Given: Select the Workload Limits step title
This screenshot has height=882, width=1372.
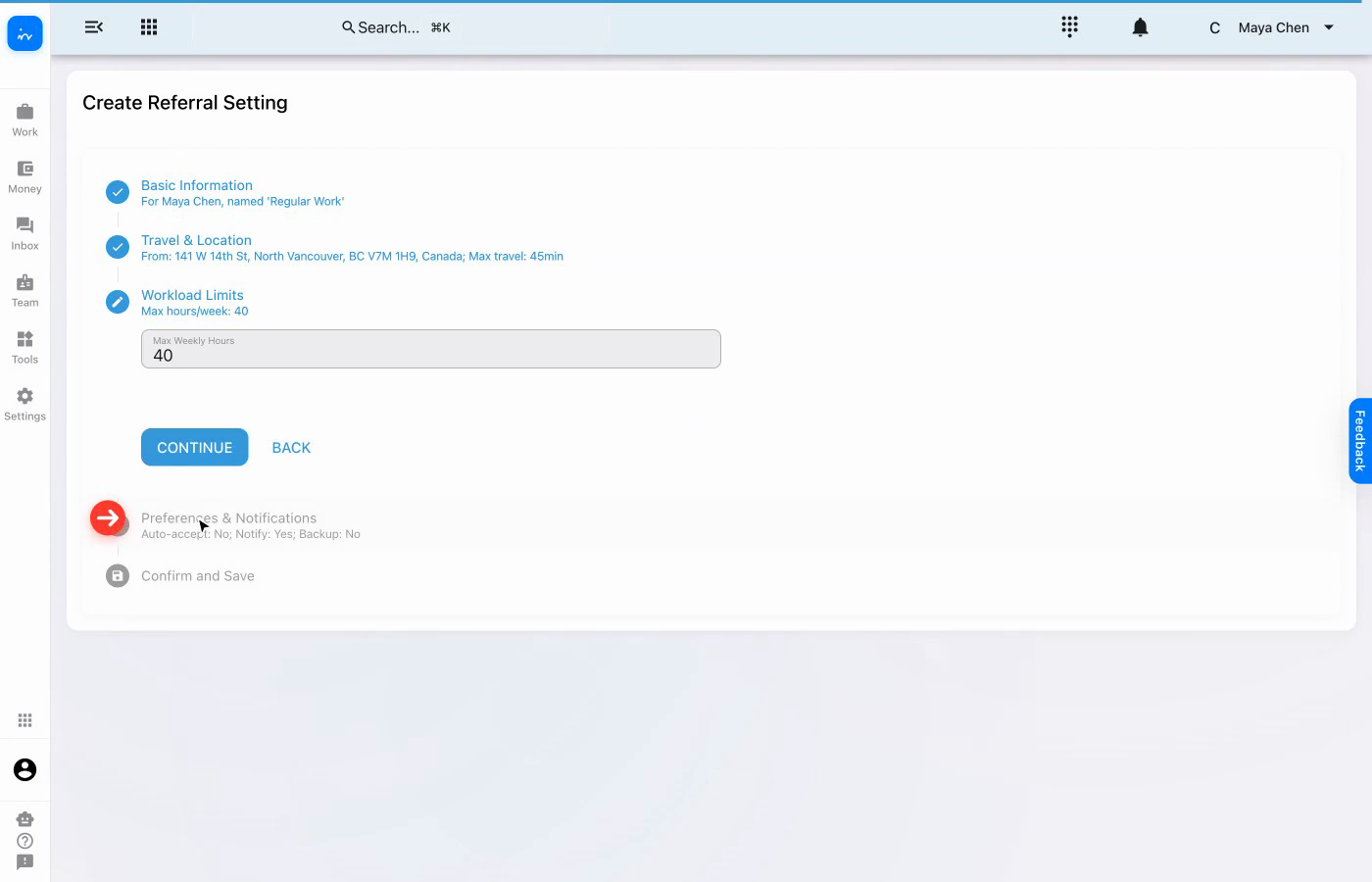Looking at the screenshot, I should coord(192,295).
